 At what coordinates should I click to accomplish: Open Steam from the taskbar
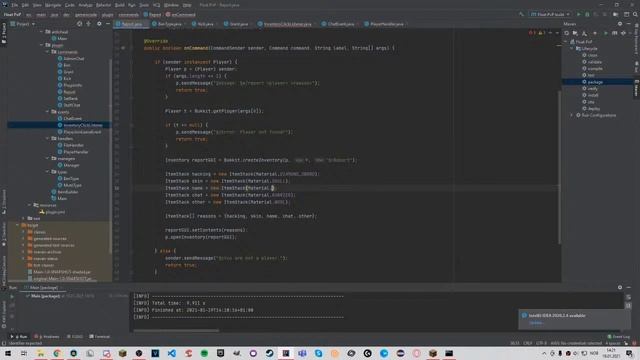(x=269, y=353)
